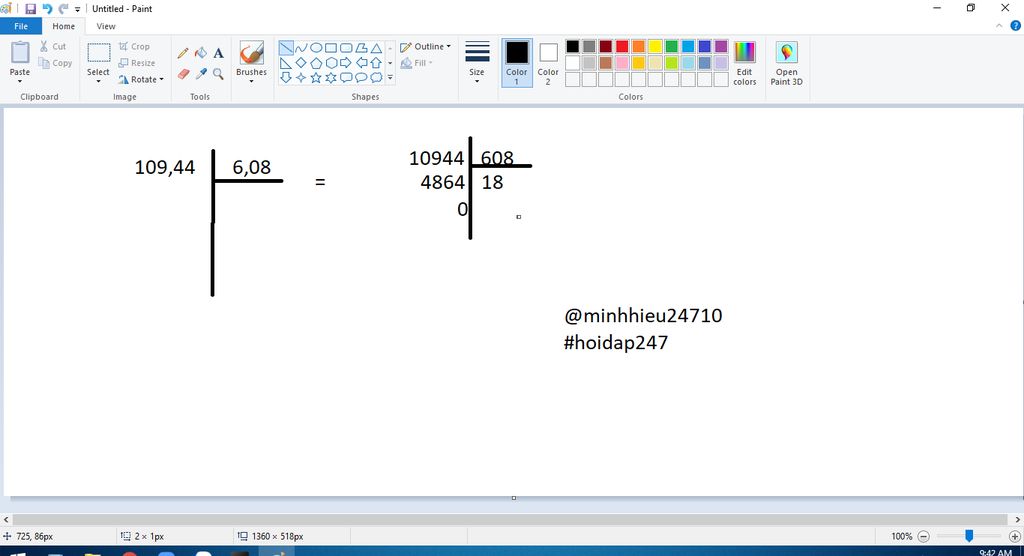Open Customize Quick Access Toolbar arrow
Image resolution: width=1024 pixels, height=556 pixels.
click(x=77, y=9)
